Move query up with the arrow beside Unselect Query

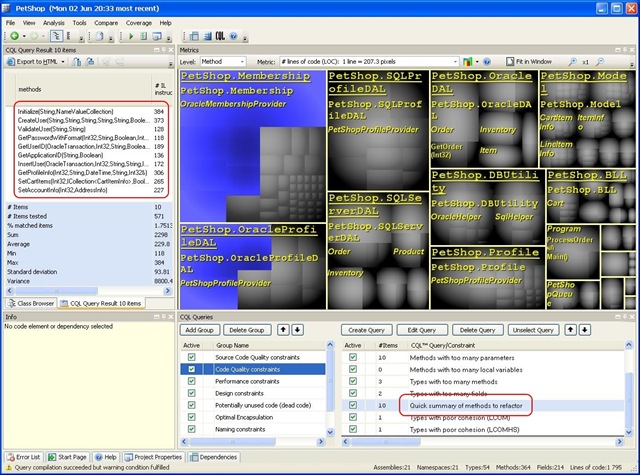pos(571,330)
